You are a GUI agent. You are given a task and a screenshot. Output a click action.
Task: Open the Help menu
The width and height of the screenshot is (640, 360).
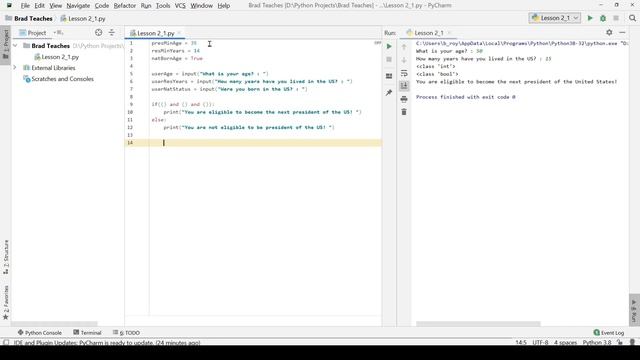(224, 6)
